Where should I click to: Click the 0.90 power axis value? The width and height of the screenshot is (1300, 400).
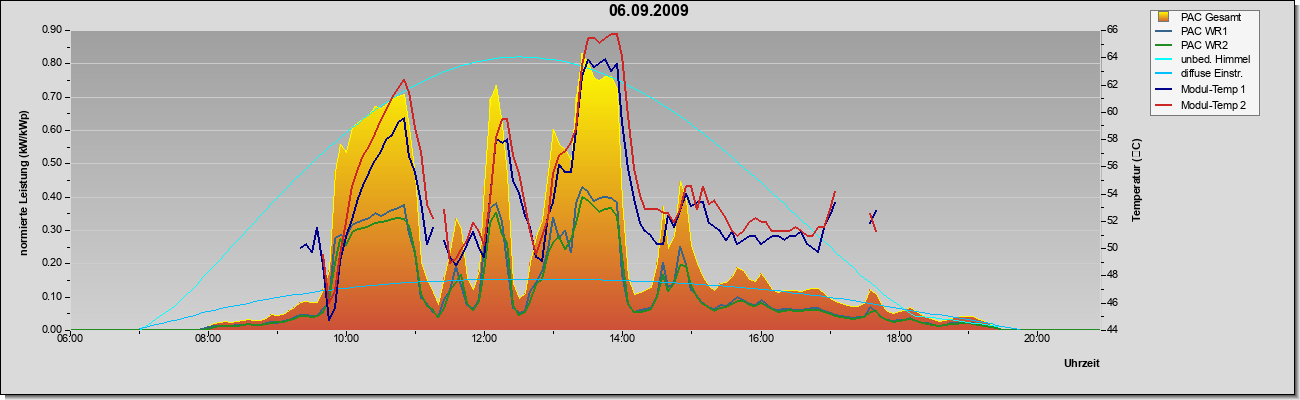pos(53,30)
